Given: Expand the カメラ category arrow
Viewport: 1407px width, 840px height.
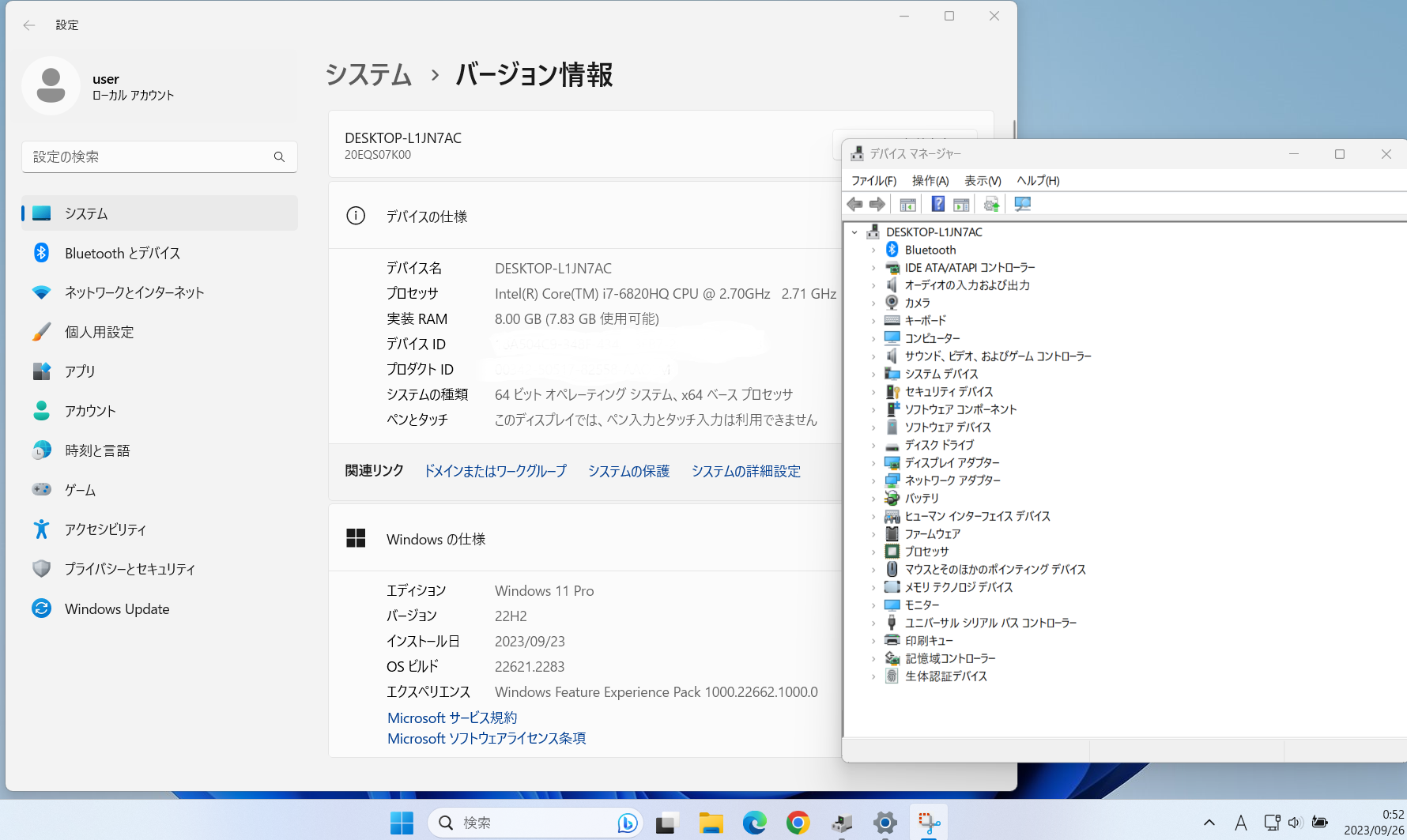Looking at the screenshot, I should (x=873, y=303).
